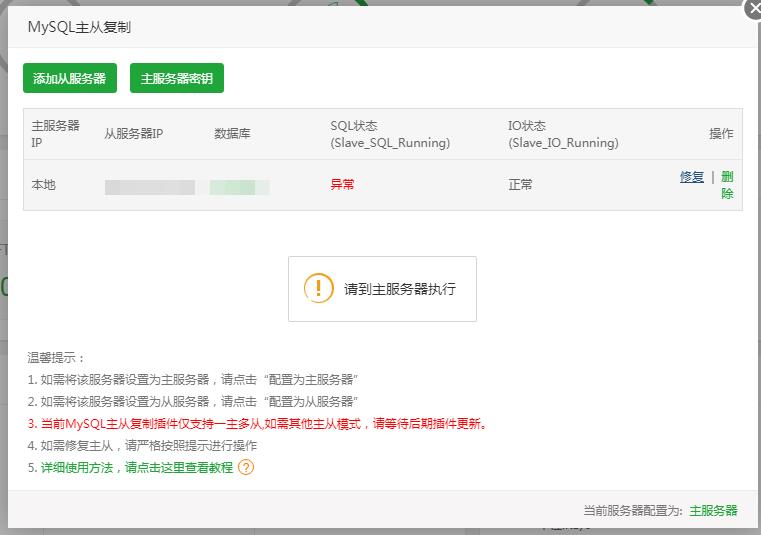Click the 从服务器IP column header
This screenshot has height=535, width=761.
133,134
